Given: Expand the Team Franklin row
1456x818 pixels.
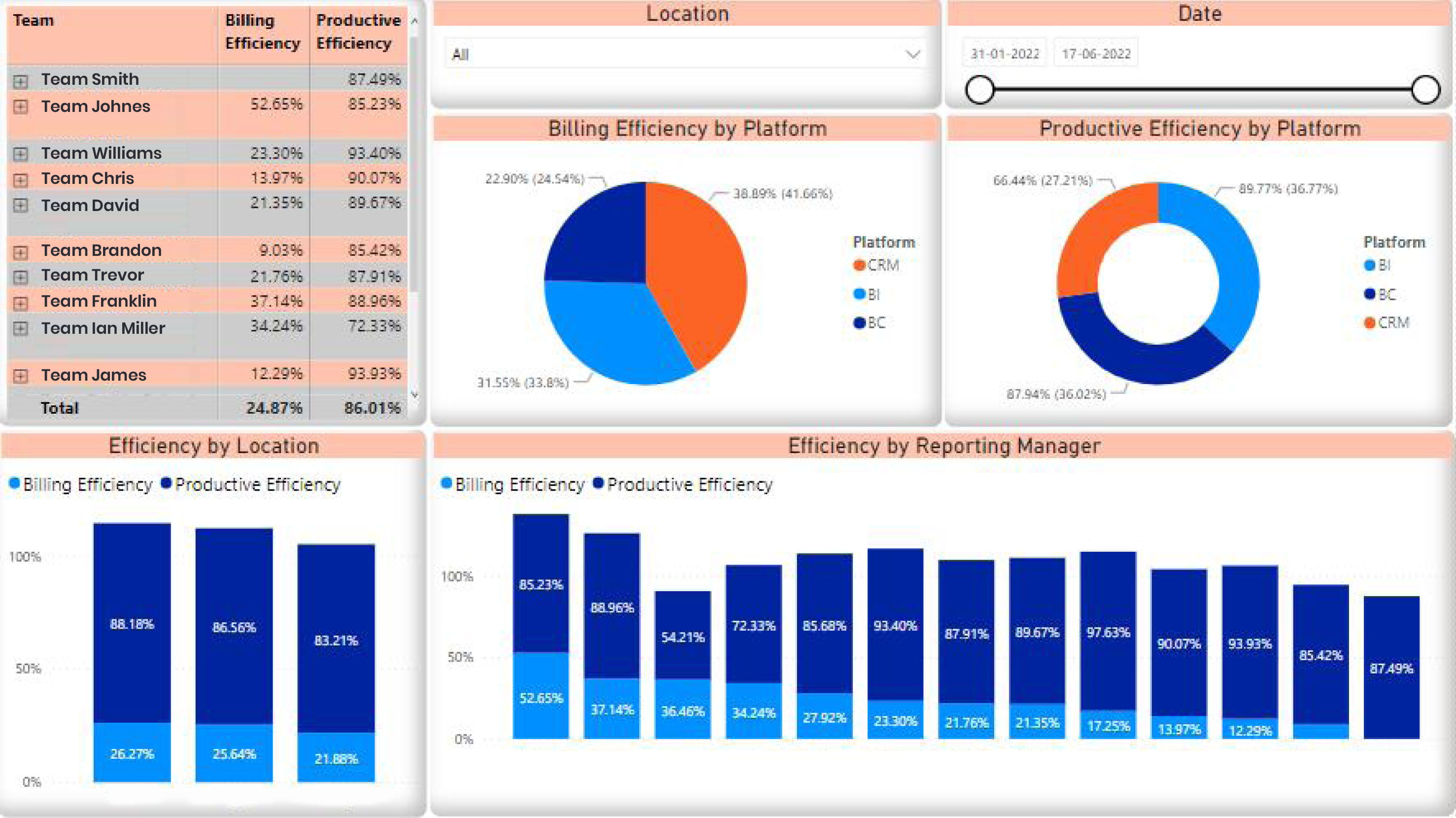Looking at the screenshot, I should (20, 303).
